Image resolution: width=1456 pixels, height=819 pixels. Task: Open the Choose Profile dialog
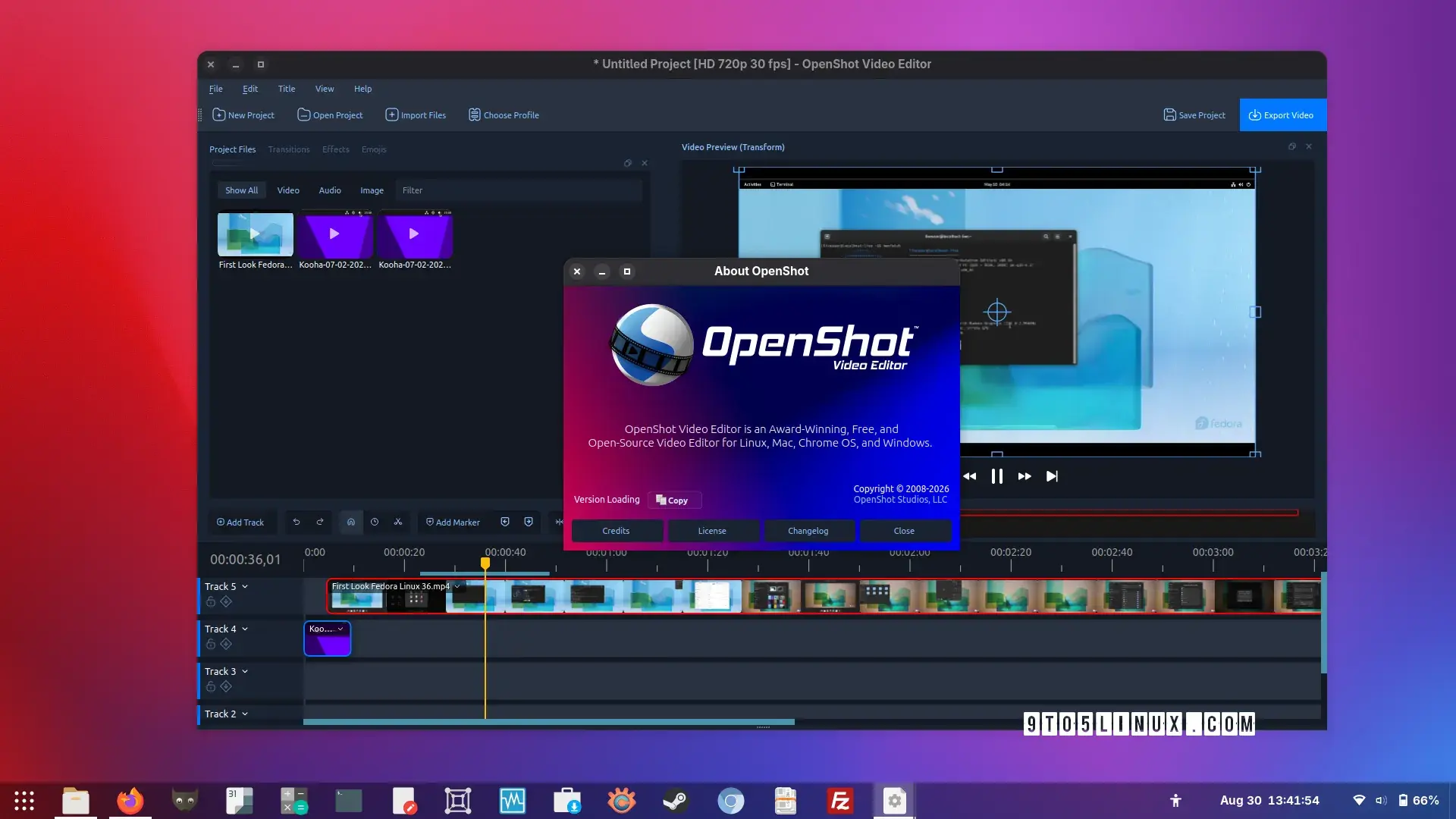(504, 115)
